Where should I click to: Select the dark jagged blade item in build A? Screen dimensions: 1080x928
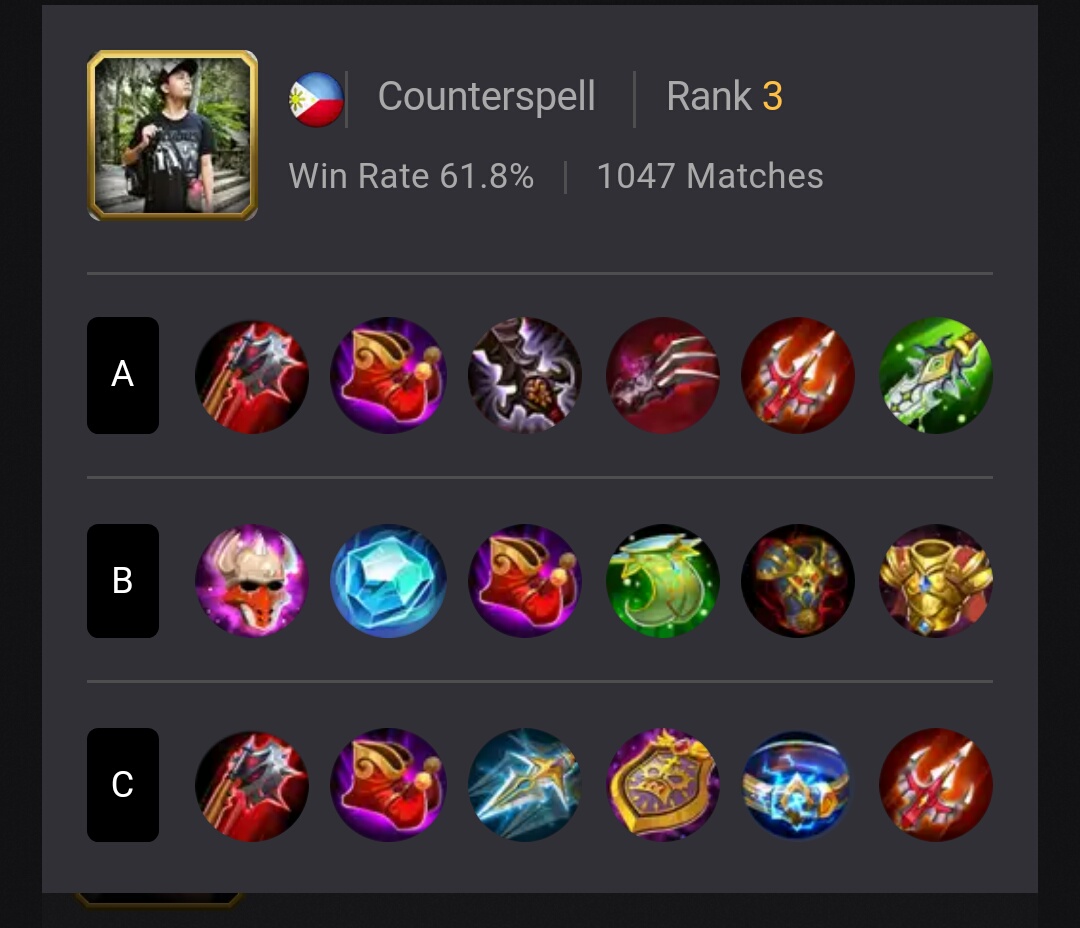[524, 375]
